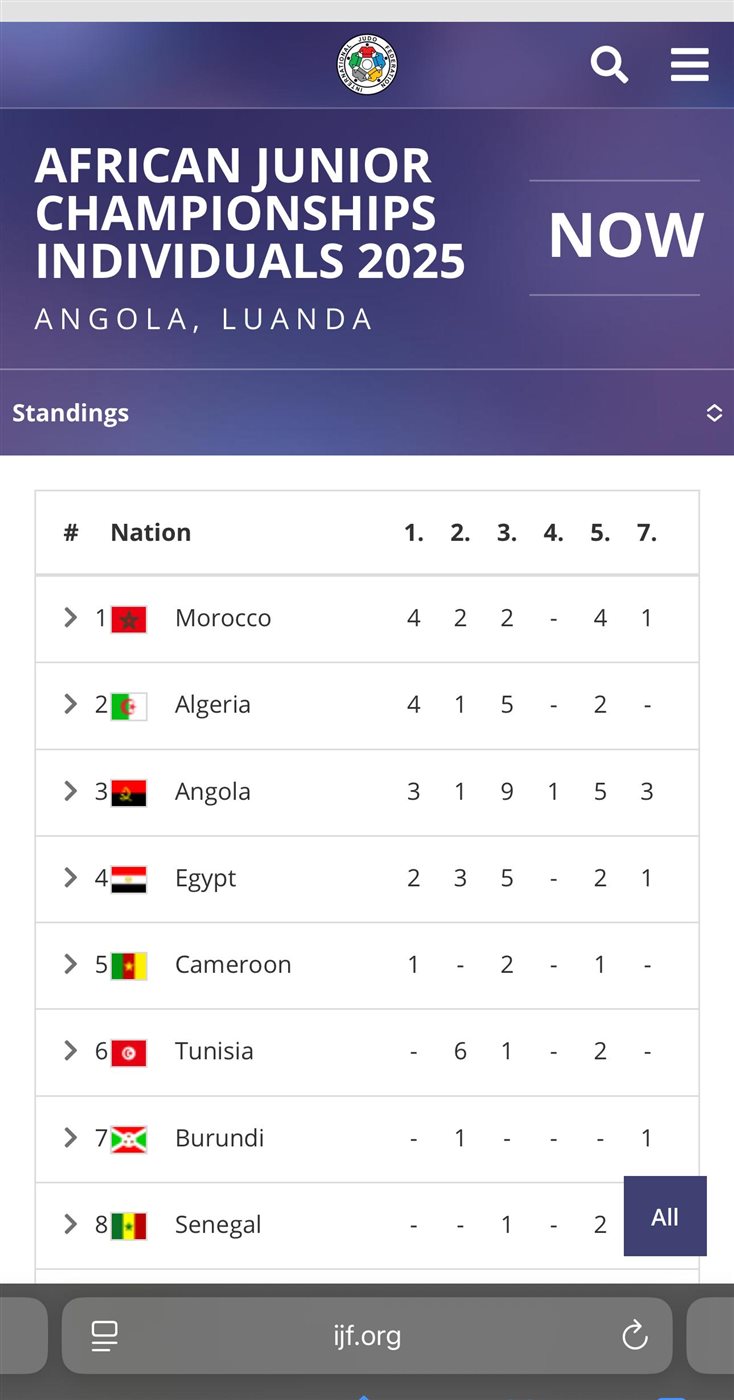Expand the Algeria row chevron
Viewport: 734px width, 1400px height.
tap(70, 705)
